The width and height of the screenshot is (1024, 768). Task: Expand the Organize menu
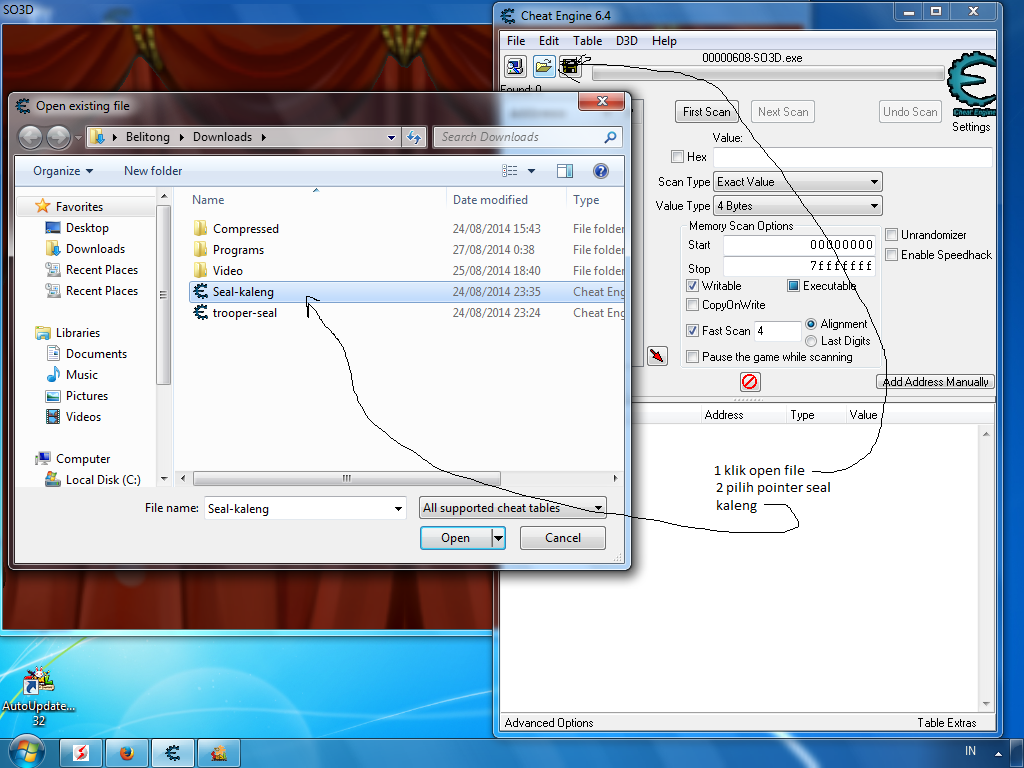coord(63,171)
